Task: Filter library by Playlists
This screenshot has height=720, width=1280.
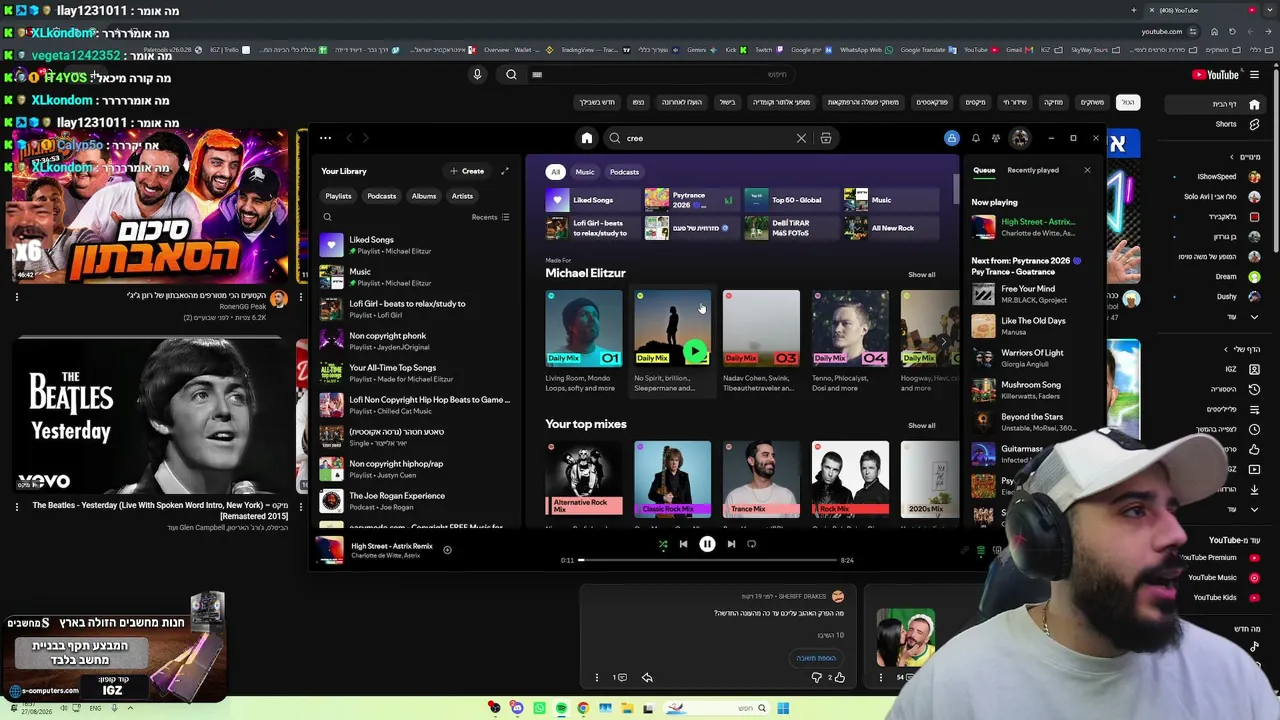Action: point(338,196)
